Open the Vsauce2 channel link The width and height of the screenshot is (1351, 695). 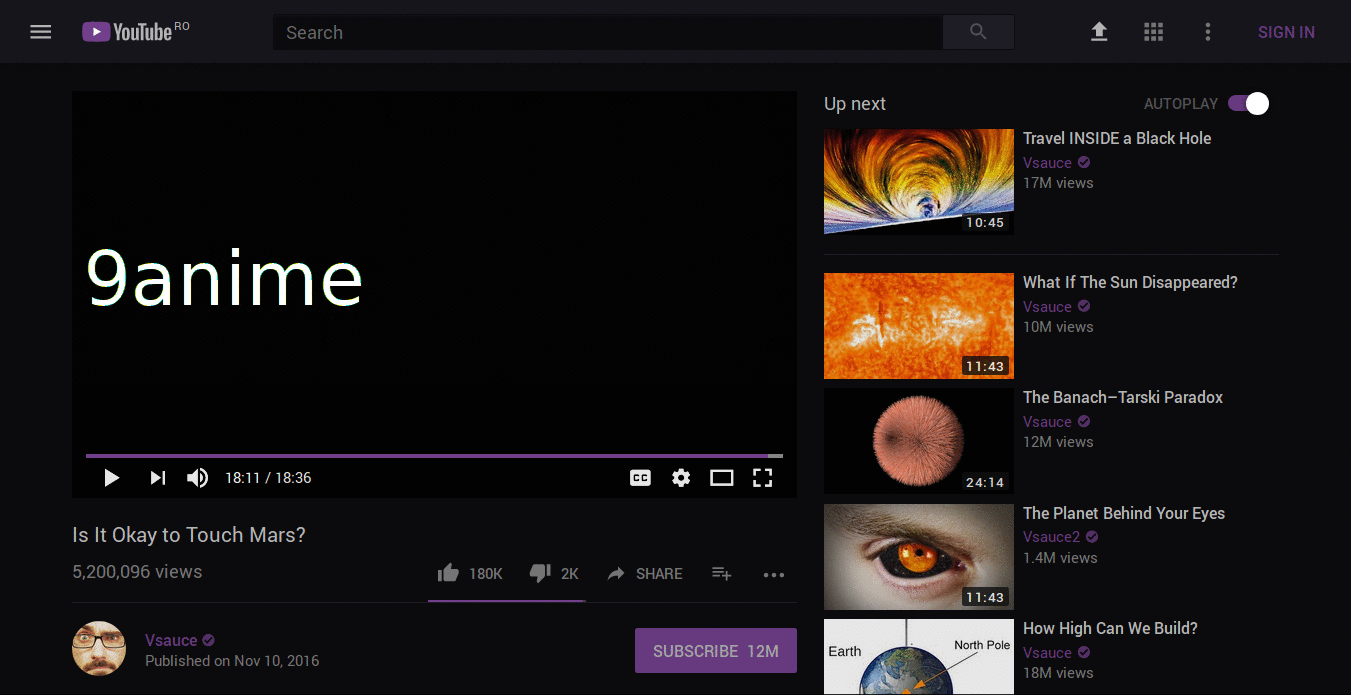[x=1051, y=537]
